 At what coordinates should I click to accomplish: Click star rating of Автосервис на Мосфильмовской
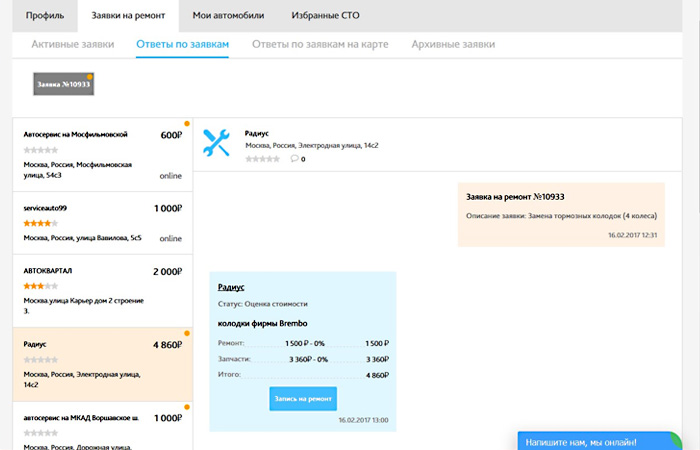pyautogui.click(x=40, y=150)
